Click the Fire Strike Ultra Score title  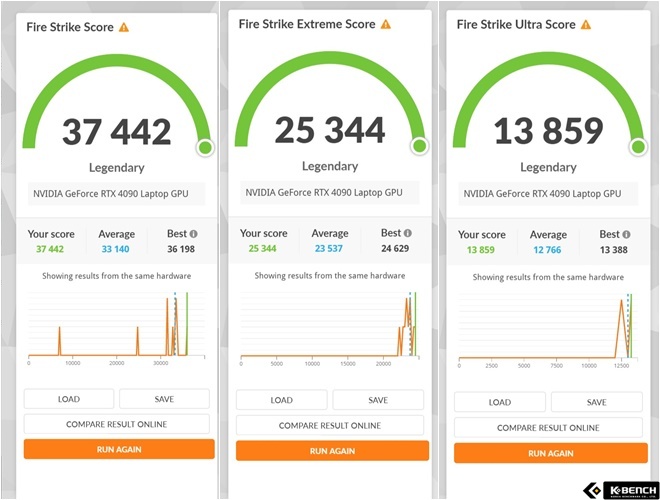516,25
